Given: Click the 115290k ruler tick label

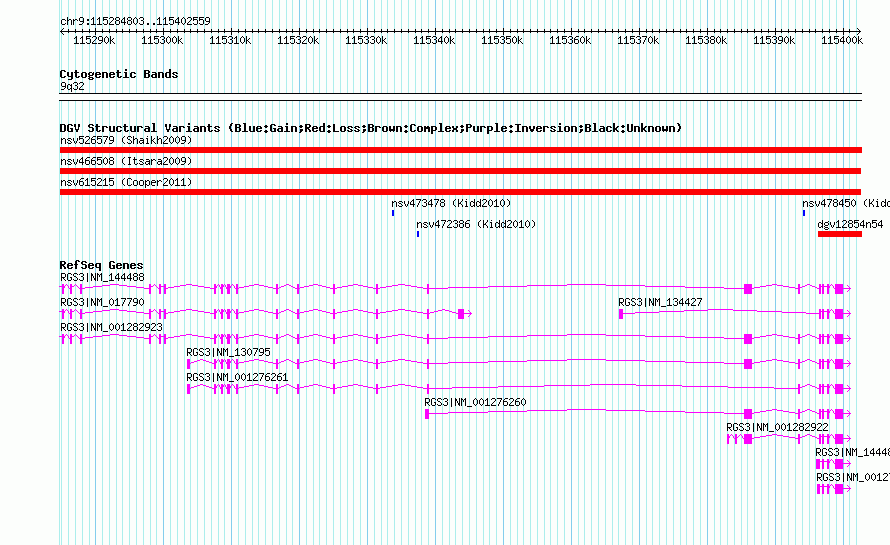Looking at the screenshot, I should click(94, 40).
